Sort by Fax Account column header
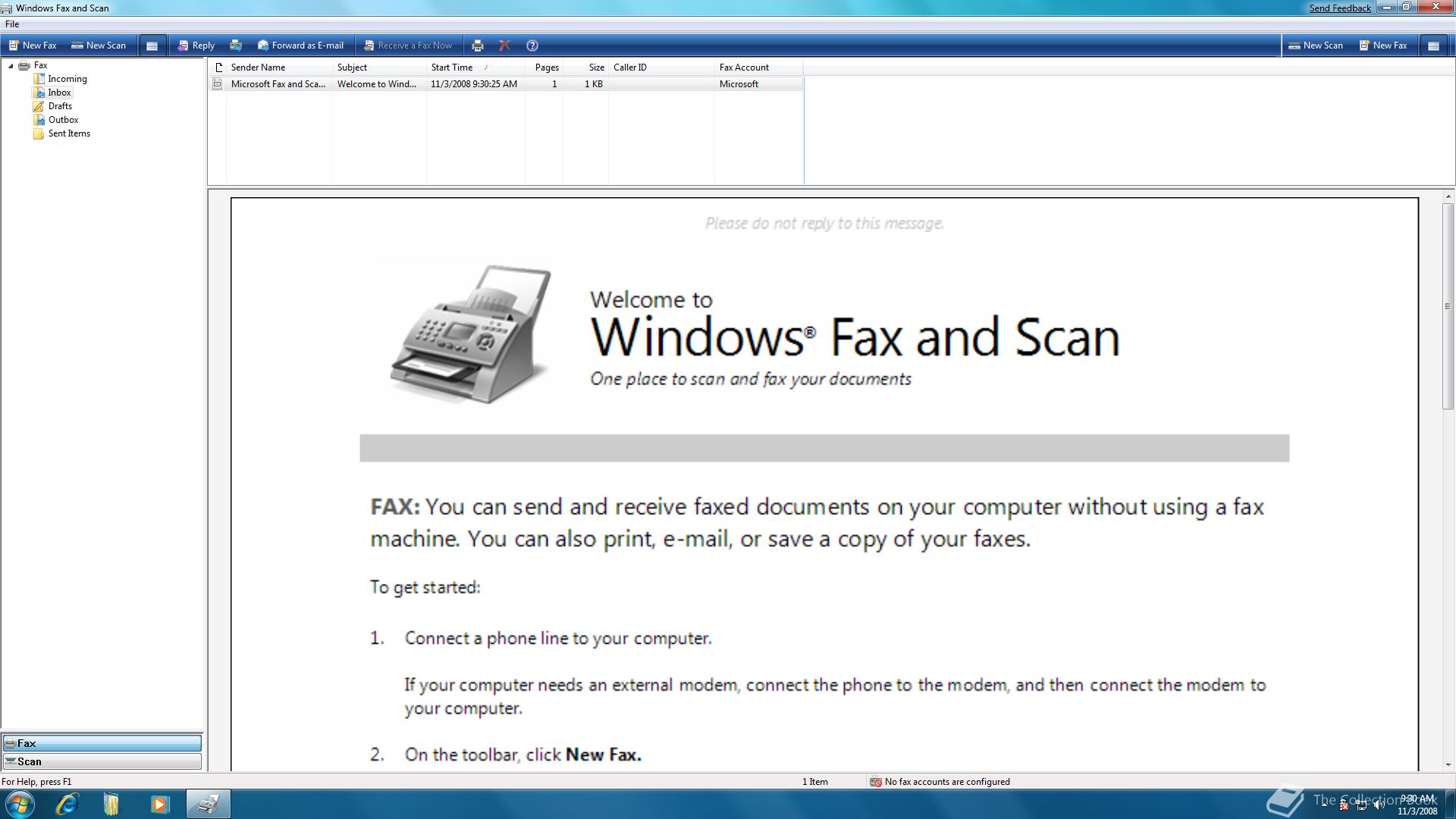Image resolution: width=1456 pixels, height=819 pixels. 758,67
